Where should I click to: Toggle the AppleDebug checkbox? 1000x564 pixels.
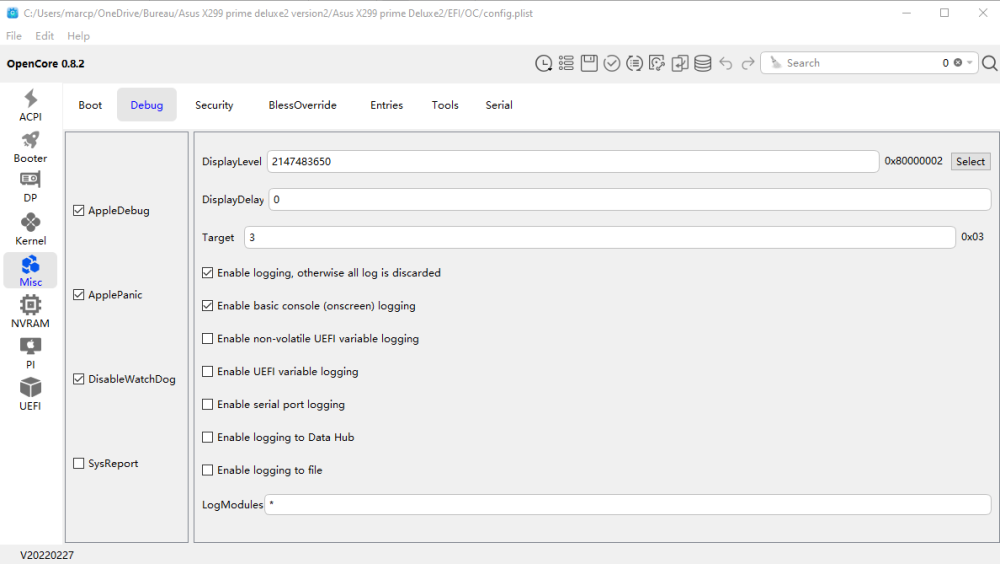point(78,211)
